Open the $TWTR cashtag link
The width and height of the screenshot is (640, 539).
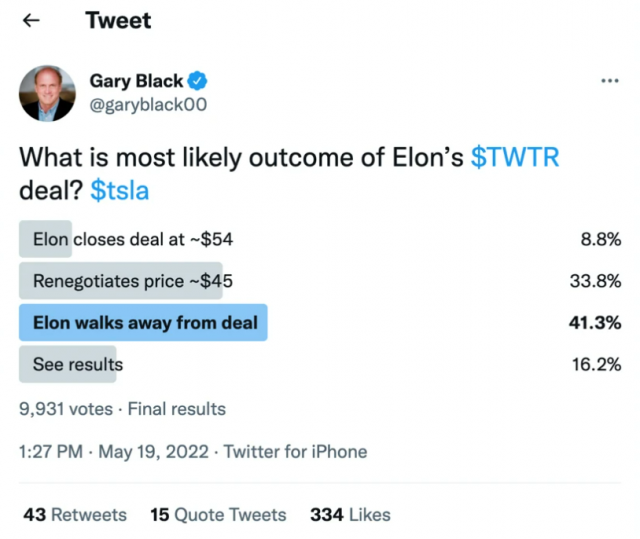pyautogui.click(x=515, y=157)
